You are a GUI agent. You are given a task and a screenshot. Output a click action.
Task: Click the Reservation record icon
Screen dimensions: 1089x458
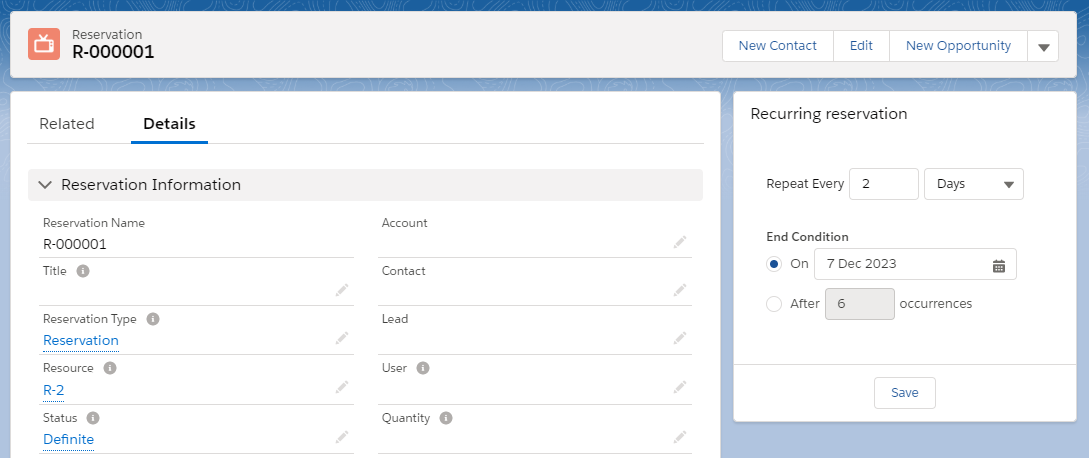[x=43, y=44]
